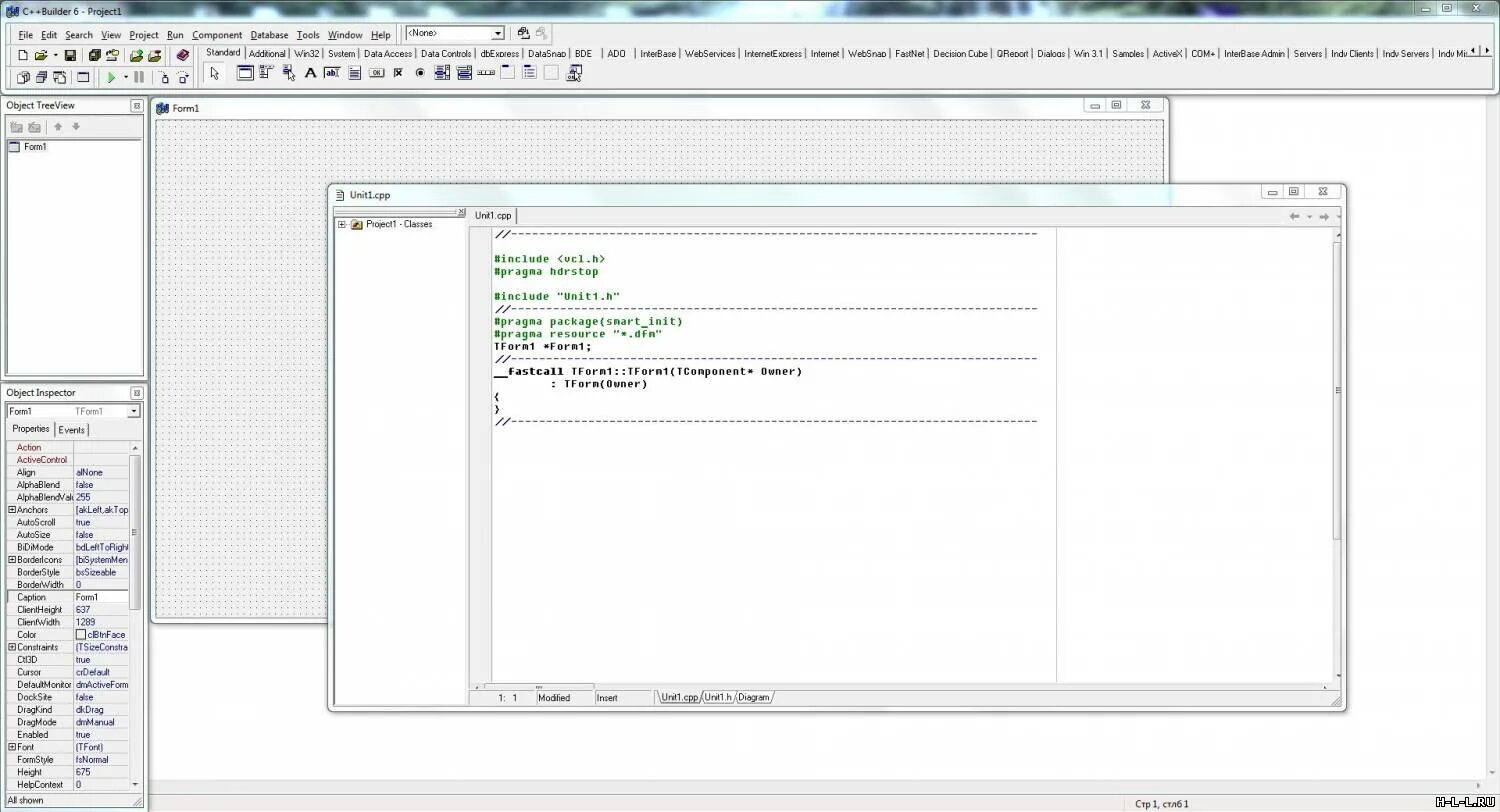Select the arrow pointer in component palette
Screen dimensions: 1500x812
pyautogui.click(x=214, y=73)
